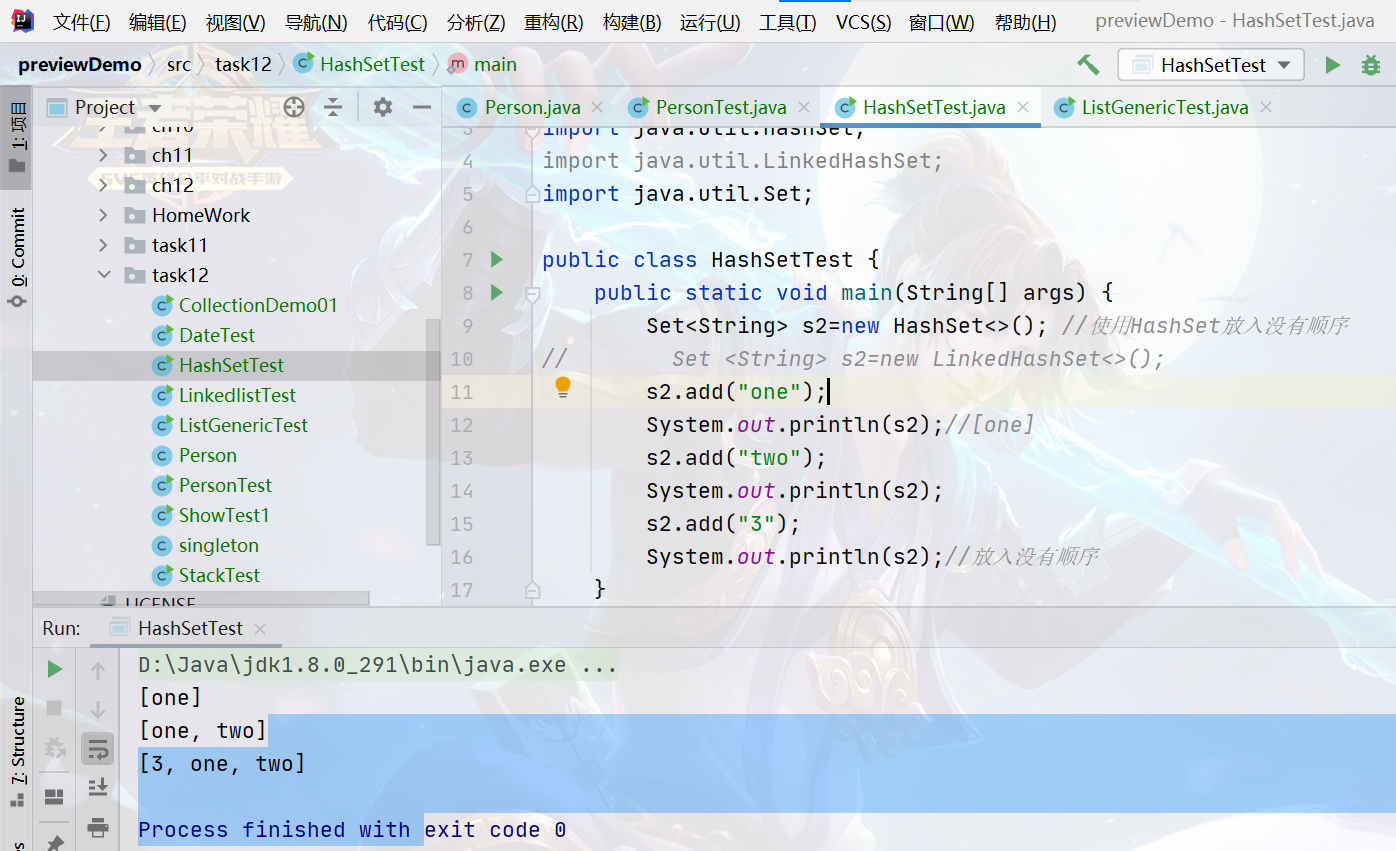Viewport: 1396px width, 851px height.
Task: Open the 编辑(E) menu
Action: [x=157, y=22]
